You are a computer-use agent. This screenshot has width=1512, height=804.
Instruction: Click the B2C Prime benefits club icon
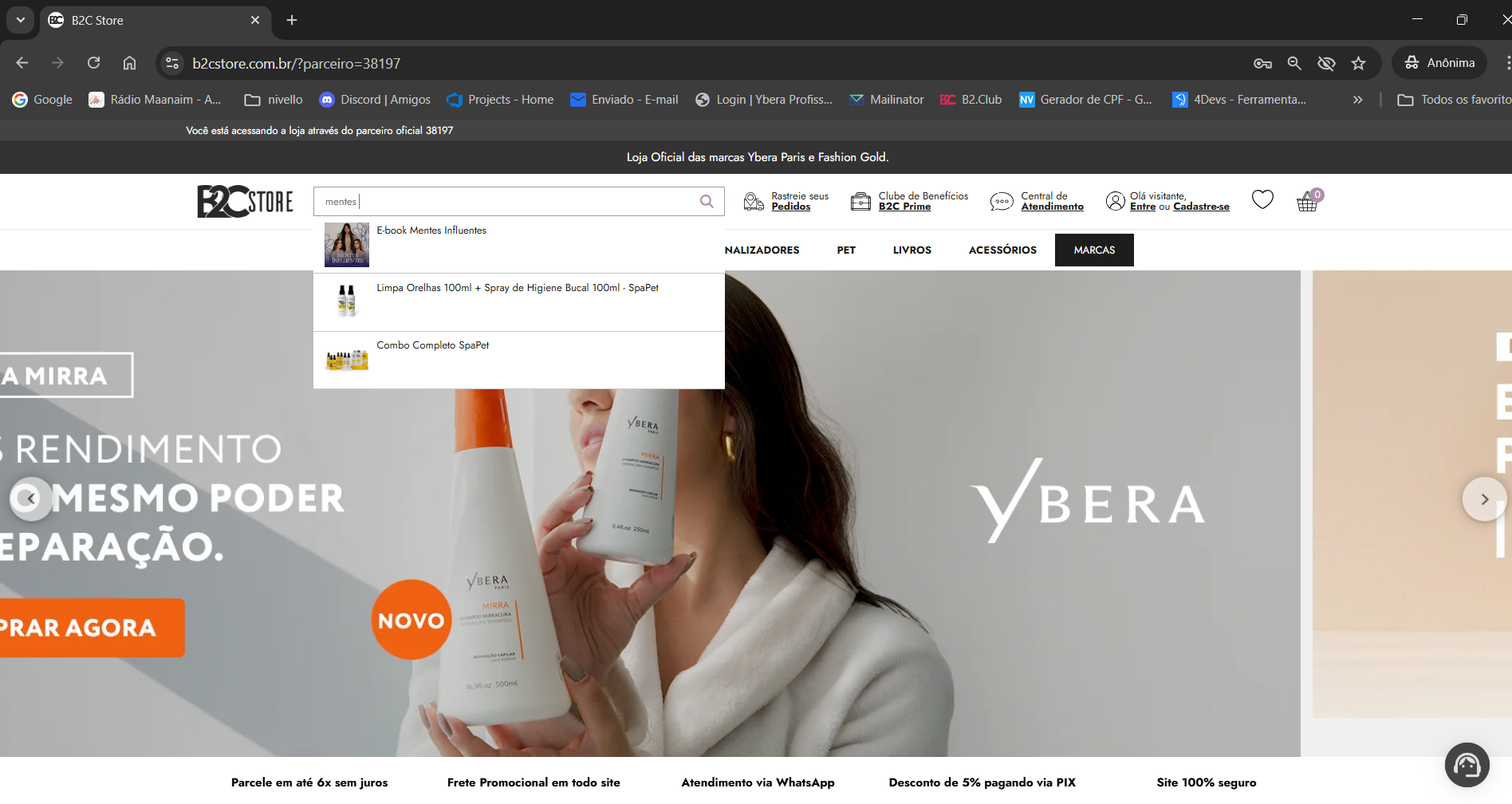[x=860, y=201]
